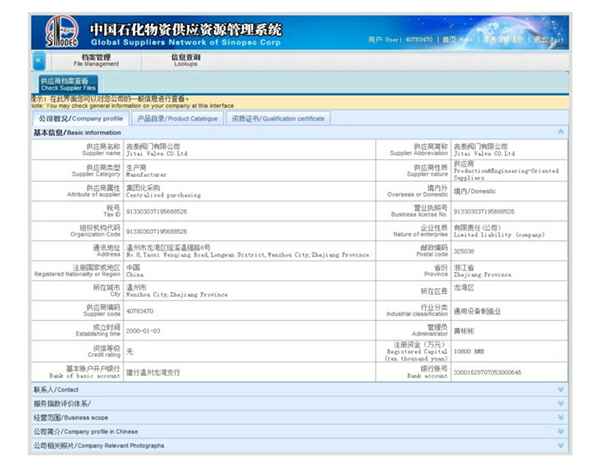Click the Basic Information section header
The height and width of the screenshot is (467, 600).
[78, 132]
